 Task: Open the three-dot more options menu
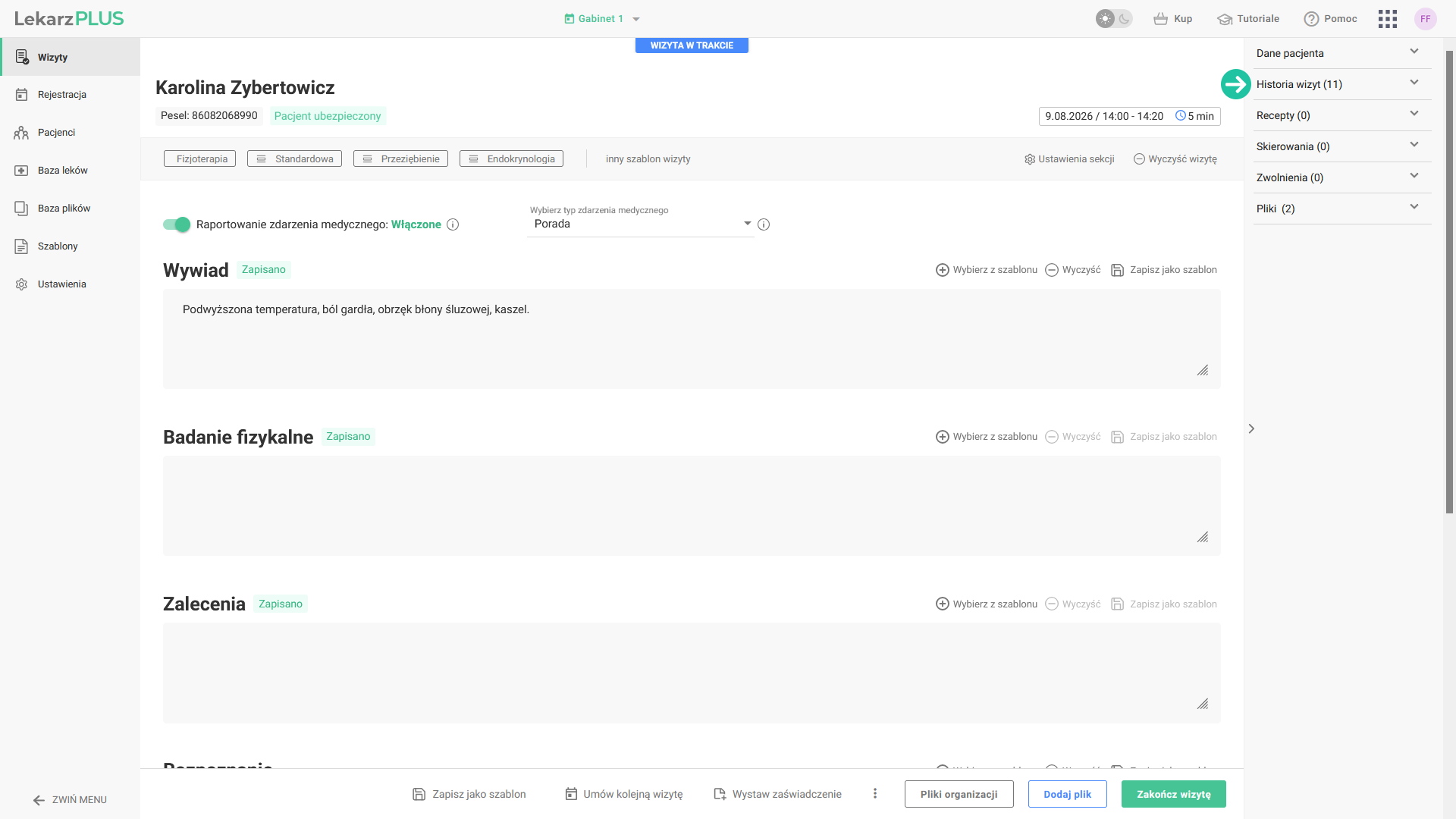875,793
